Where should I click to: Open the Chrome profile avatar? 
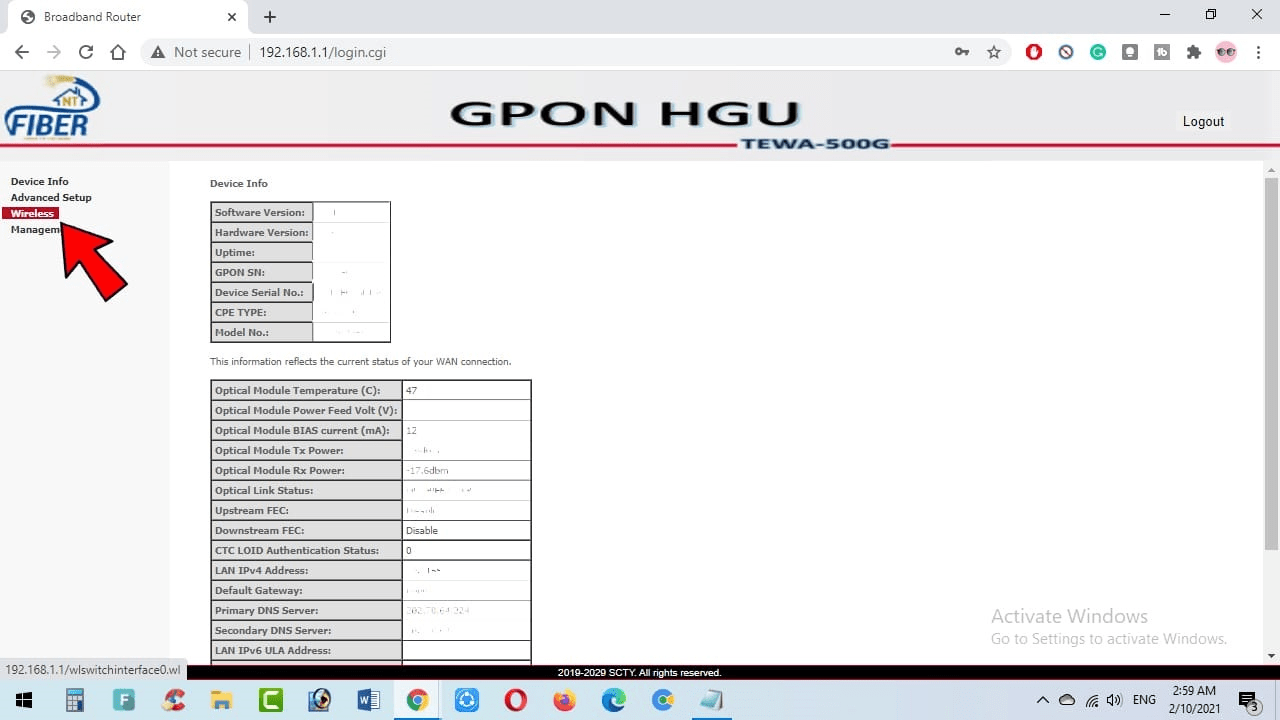(x=1226, y=52)
